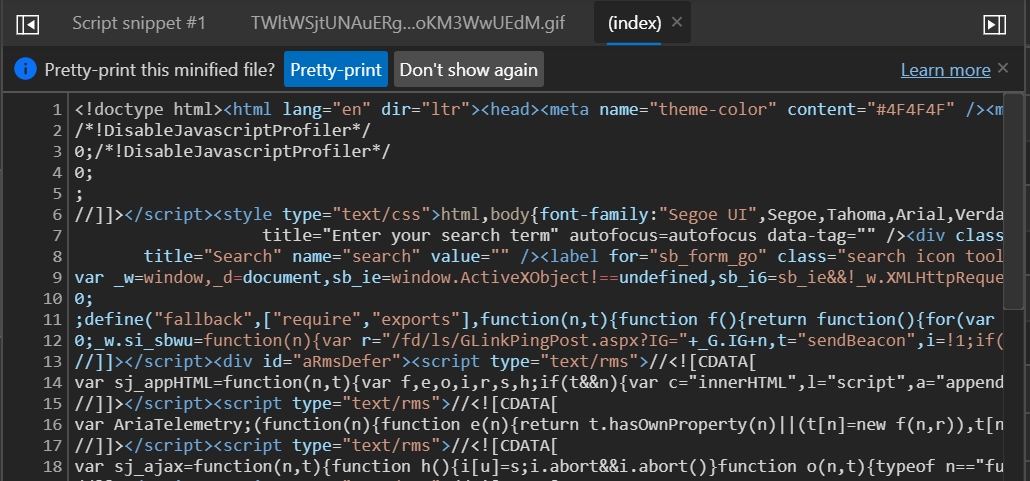This screenshot has height=481, width=1030.
Task: Click the blue info icon in the infobar
Action: point(25,69)
